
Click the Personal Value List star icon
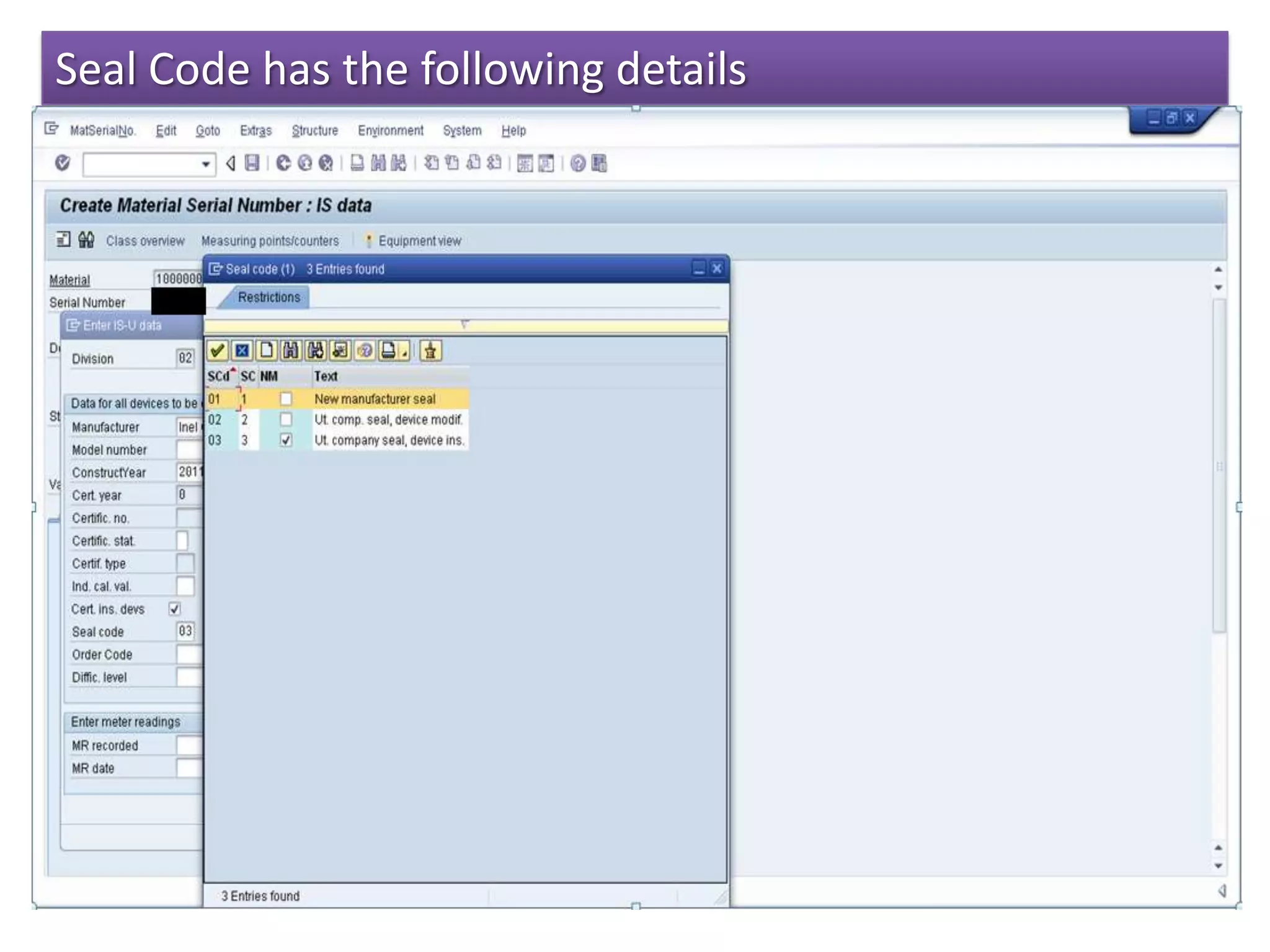[x=340, y=351]
